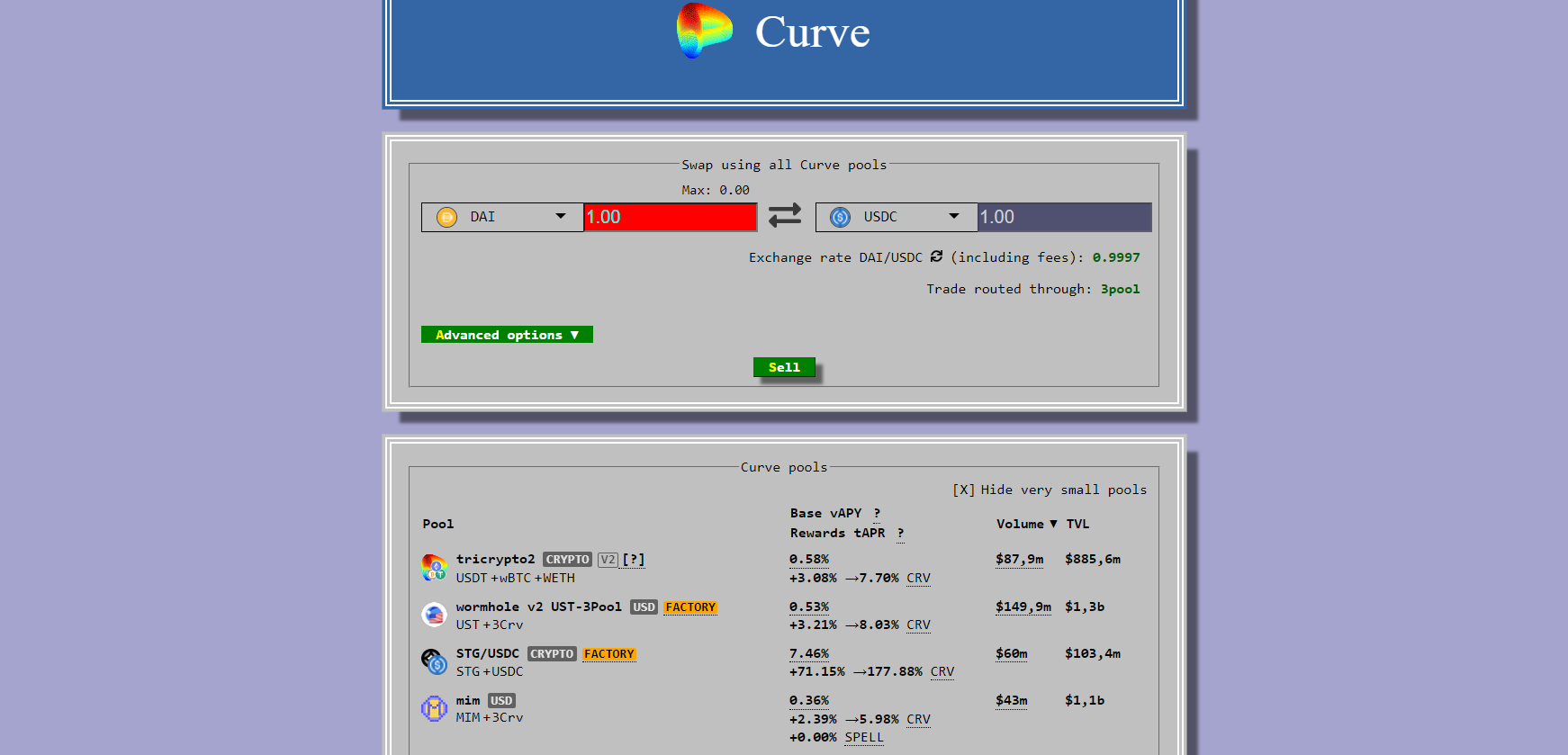
Task: Click STG/USDC volume $60m
Action: click(1012, 653)
